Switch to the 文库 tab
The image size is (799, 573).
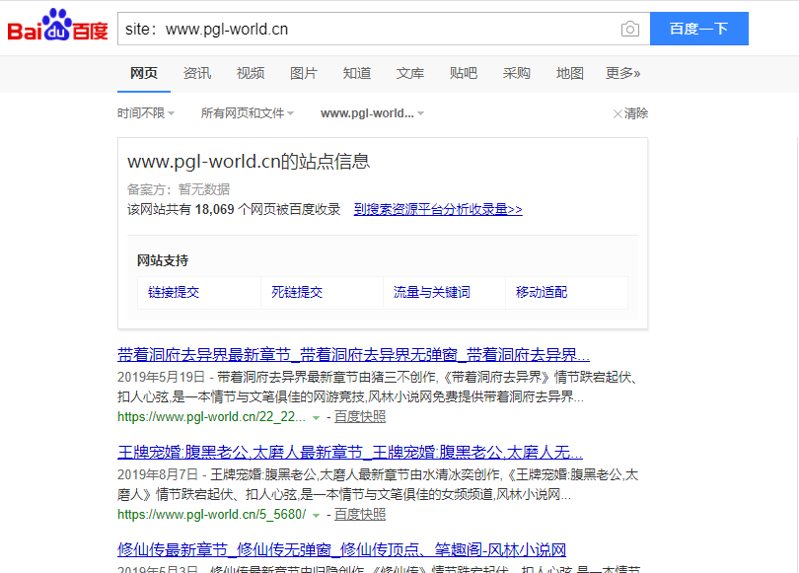(410, 73)
